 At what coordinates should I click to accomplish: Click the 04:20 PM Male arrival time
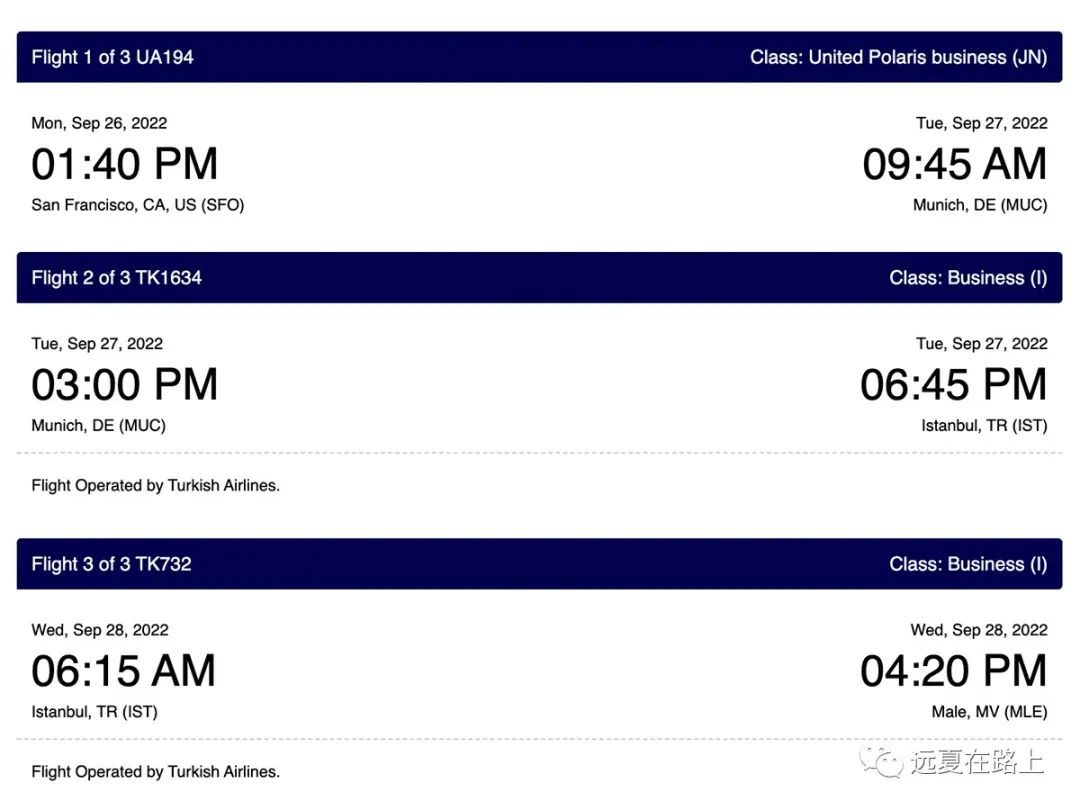coord(953,671)
